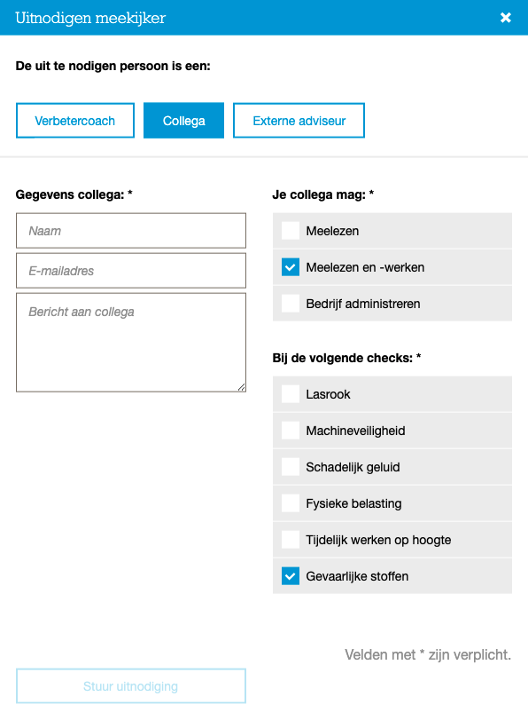Screen dimensions: 528x720
Task: Select the Collega person type
Action: 184,120
